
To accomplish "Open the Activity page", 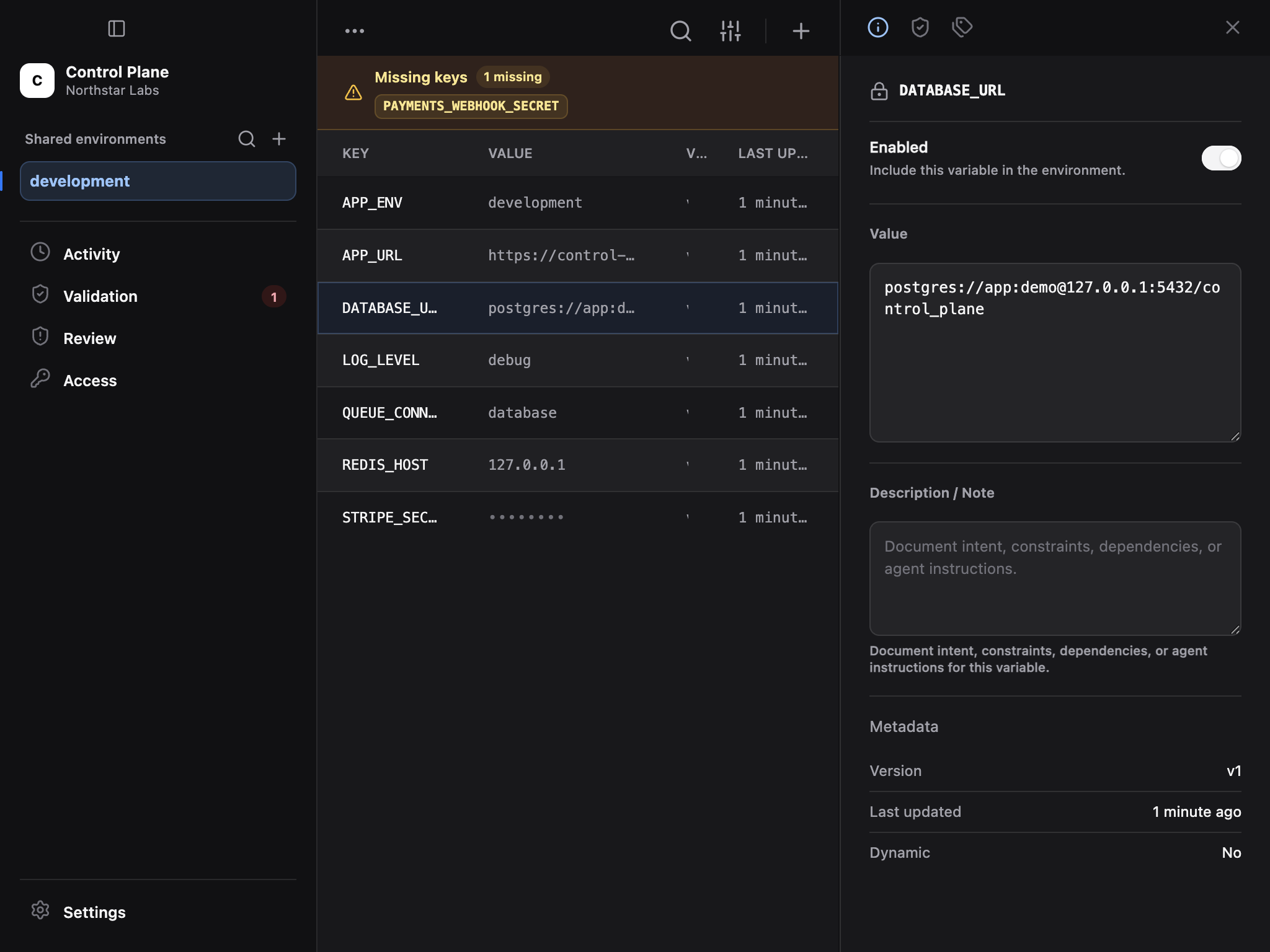I will 158,254.
